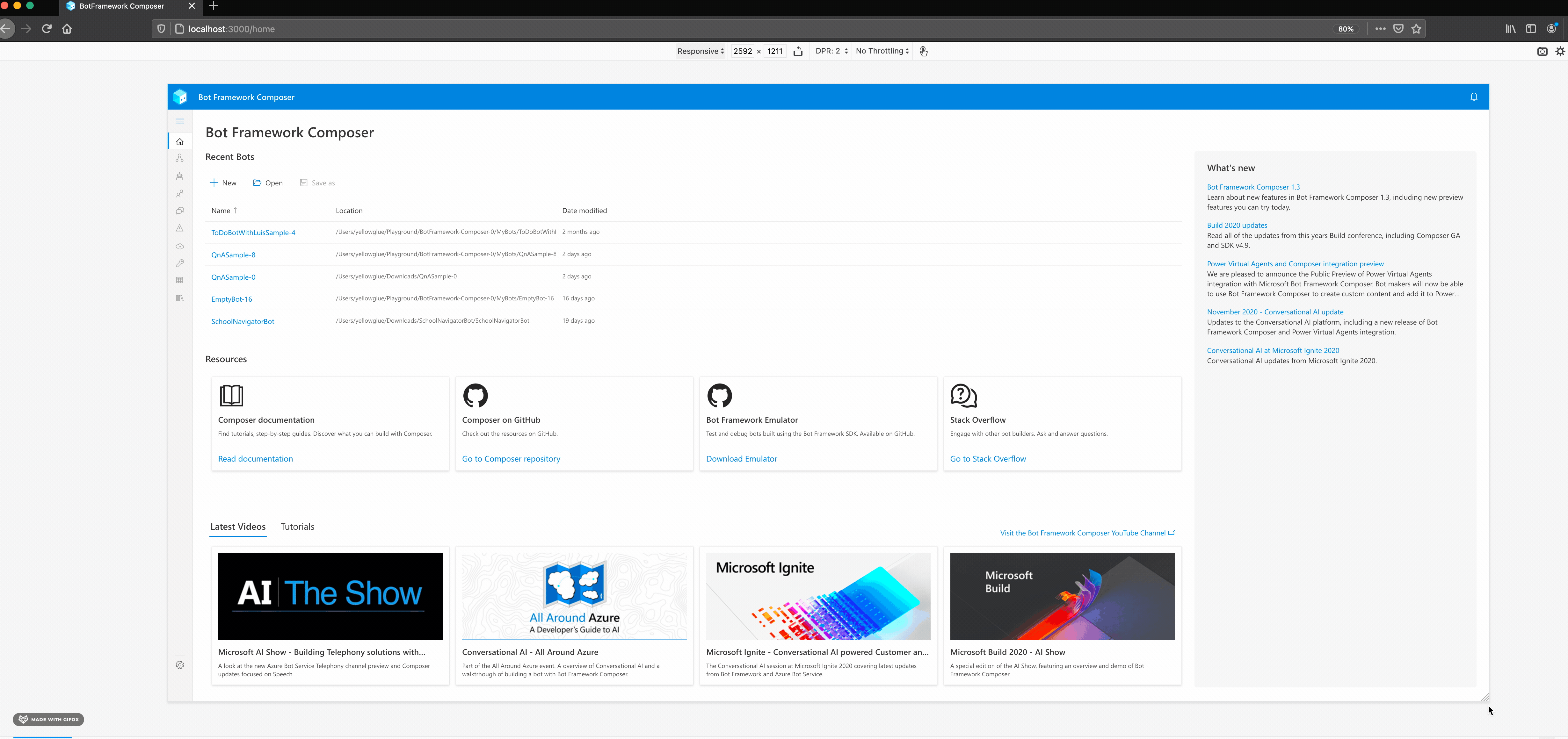
Task: Open the QnASample-8 bot link
Action: (x=233, y=255)
